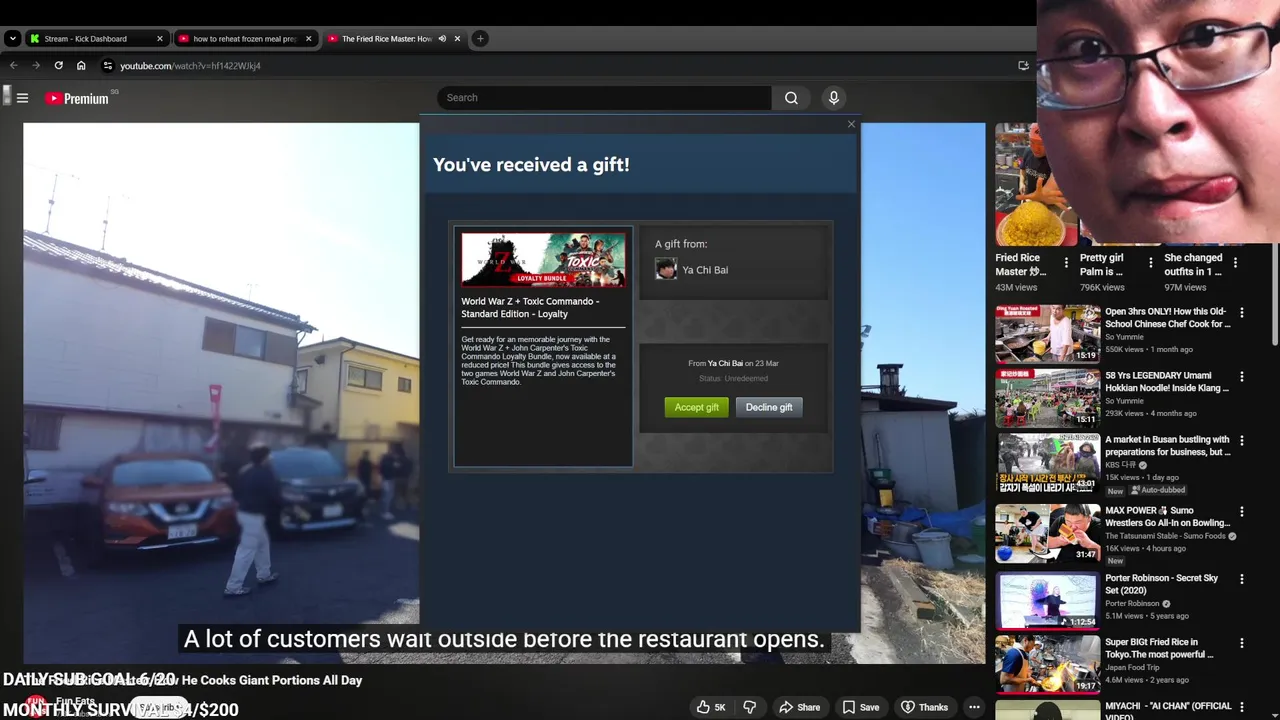
Task: Mute the Fried Rice Master tab audio
Action: click(442, 39)
